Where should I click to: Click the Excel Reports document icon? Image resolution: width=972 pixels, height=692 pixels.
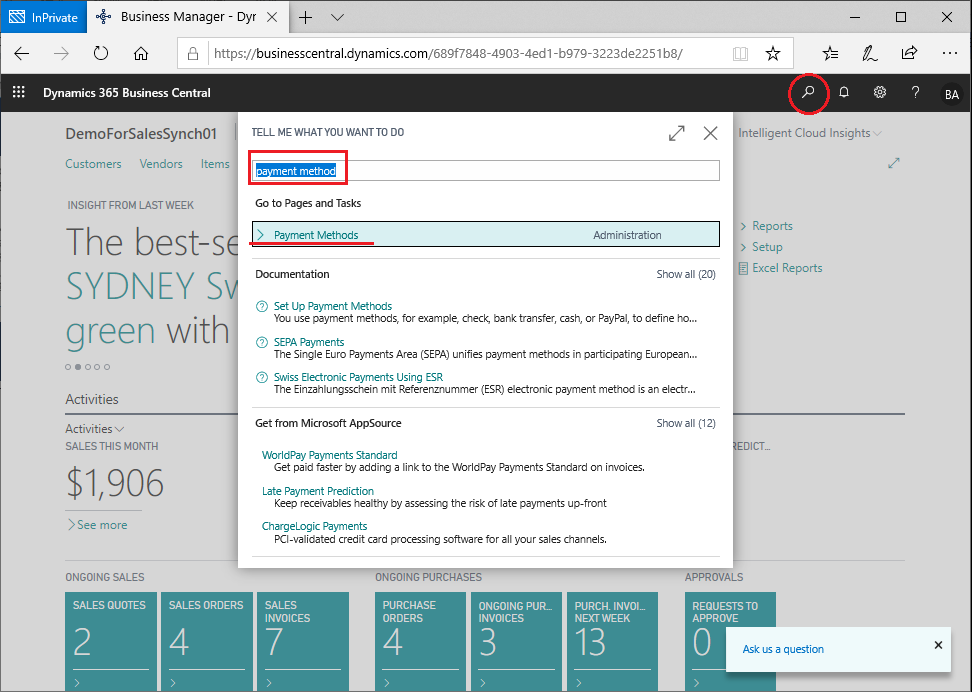click(x=743, y=268)
